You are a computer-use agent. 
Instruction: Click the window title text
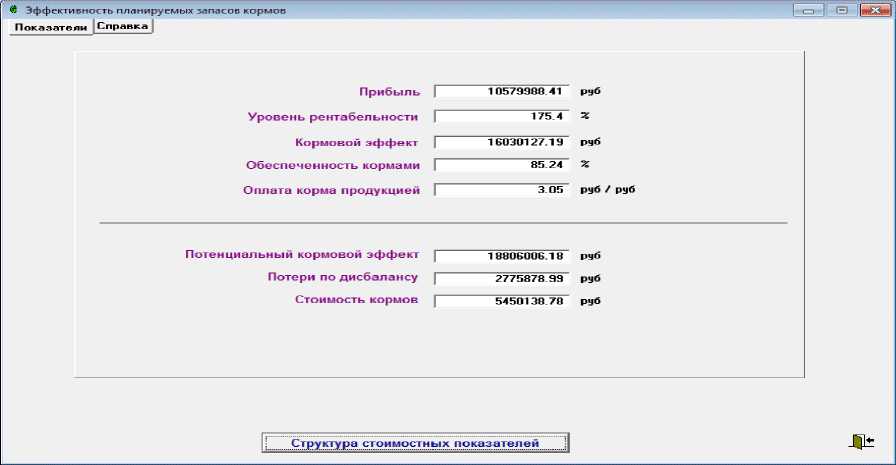click(x=156, y=10)
